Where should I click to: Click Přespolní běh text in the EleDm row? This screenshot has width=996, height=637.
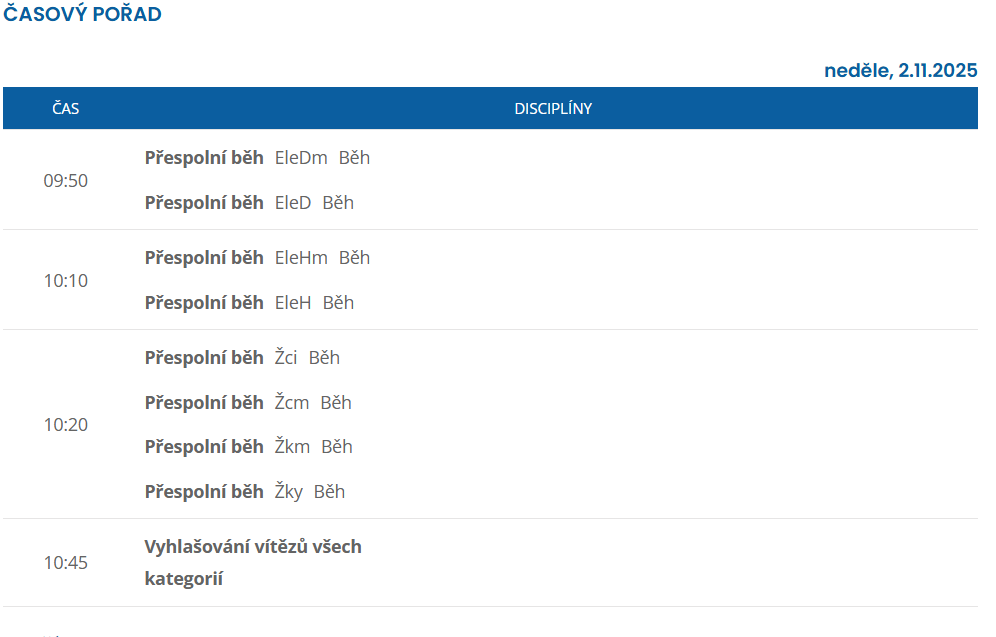click(204, 158)
